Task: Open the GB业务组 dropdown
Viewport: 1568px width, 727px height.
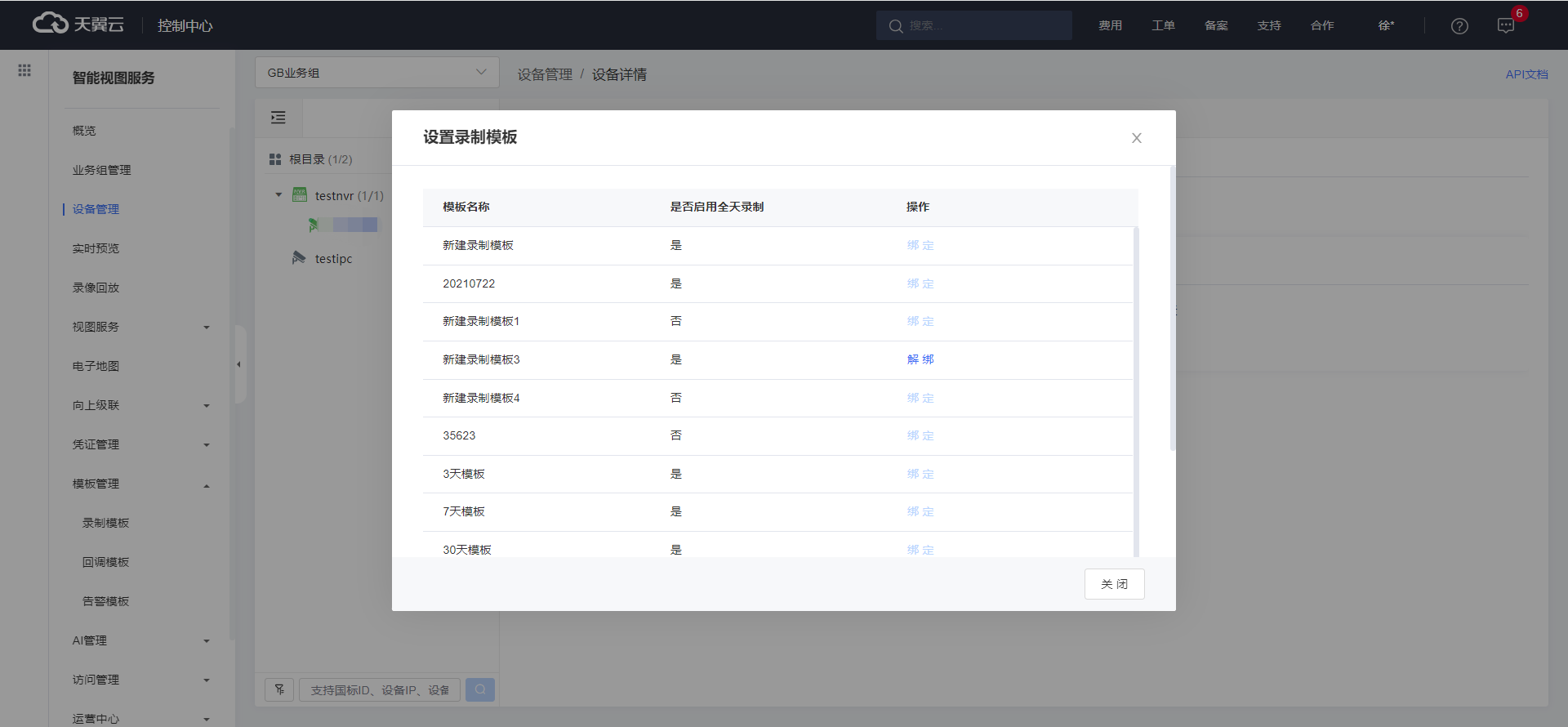Action: [376, 73]
